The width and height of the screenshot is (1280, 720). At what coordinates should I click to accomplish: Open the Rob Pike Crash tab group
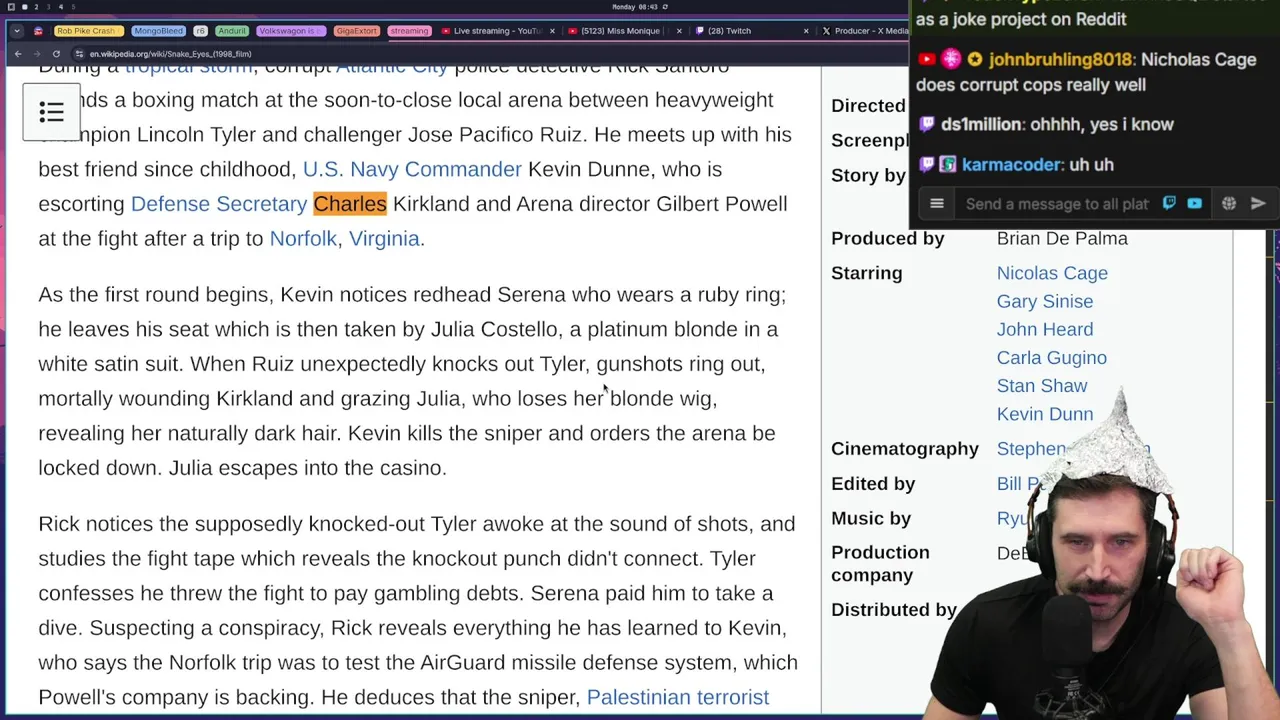click(x=88, y=31)
